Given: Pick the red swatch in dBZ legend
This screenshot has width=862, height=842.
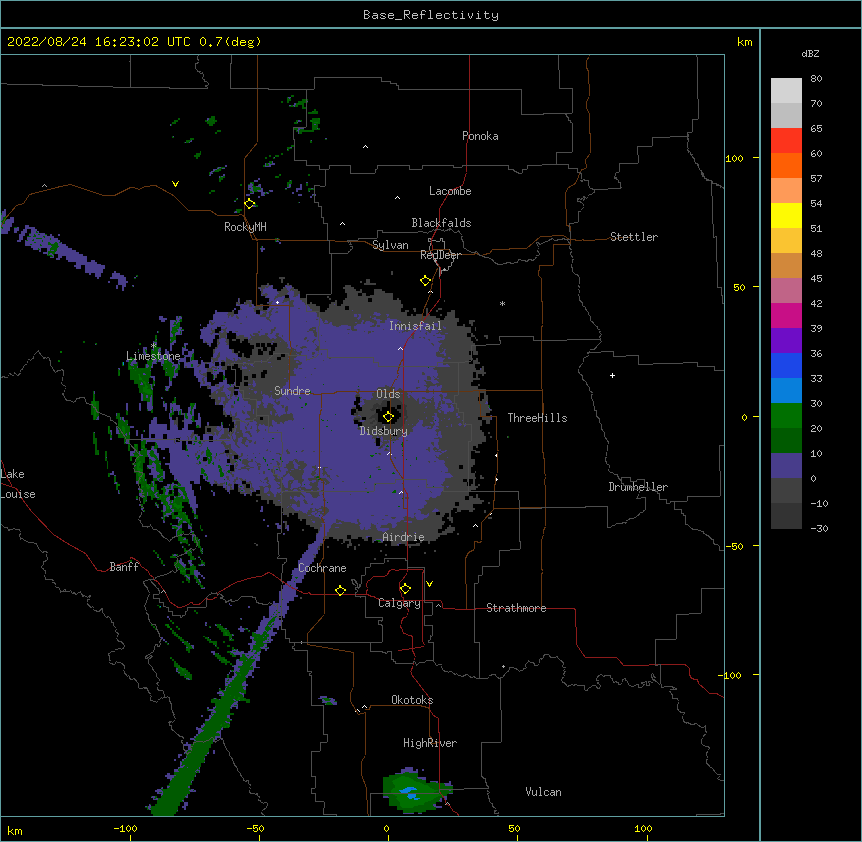Looking at the screenshot, I should tap(786, 141).
